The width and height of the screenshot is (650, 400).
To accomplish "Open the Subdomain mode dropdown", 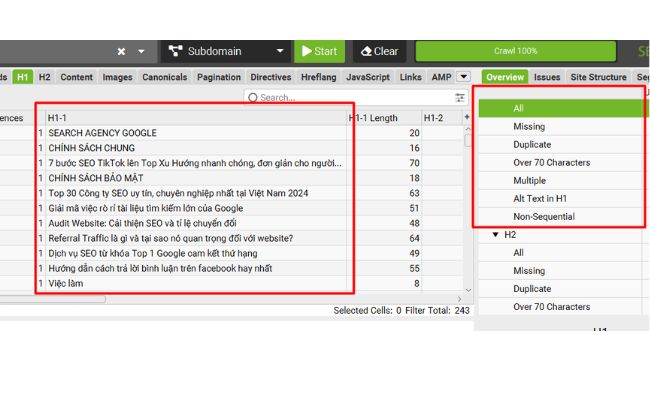I will (225, 51).
